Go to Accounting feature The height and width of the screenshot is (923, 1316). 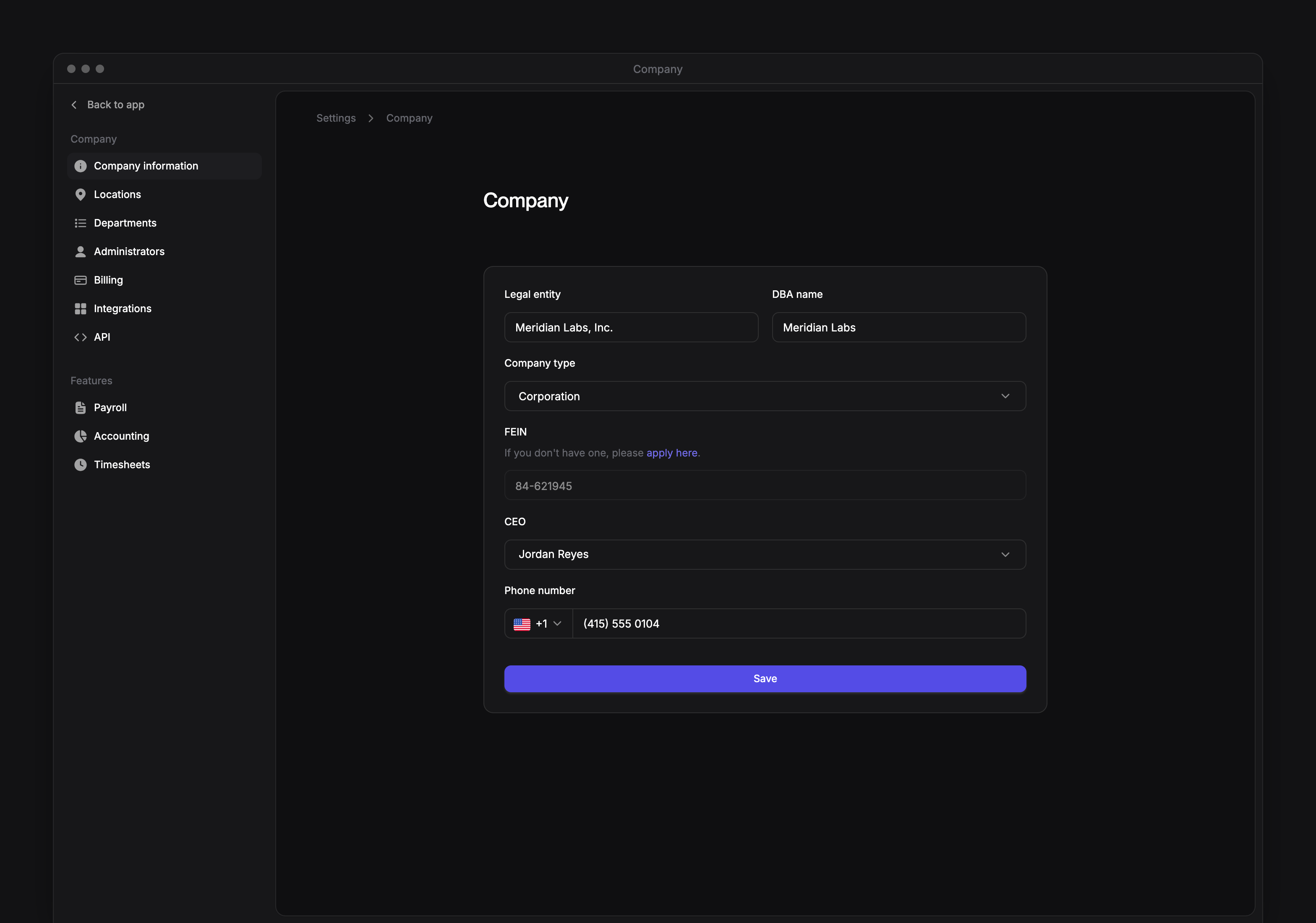click(164, 436)
